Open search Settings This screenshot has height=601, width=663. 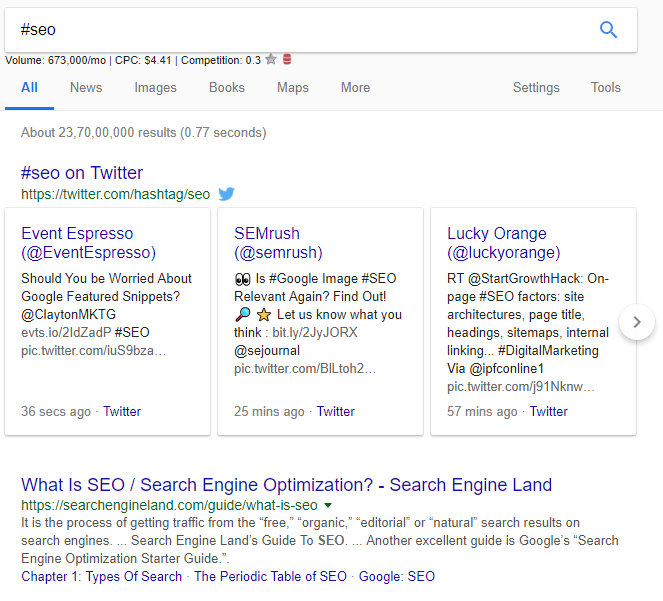pyautogui.click(x=536, y=87)
